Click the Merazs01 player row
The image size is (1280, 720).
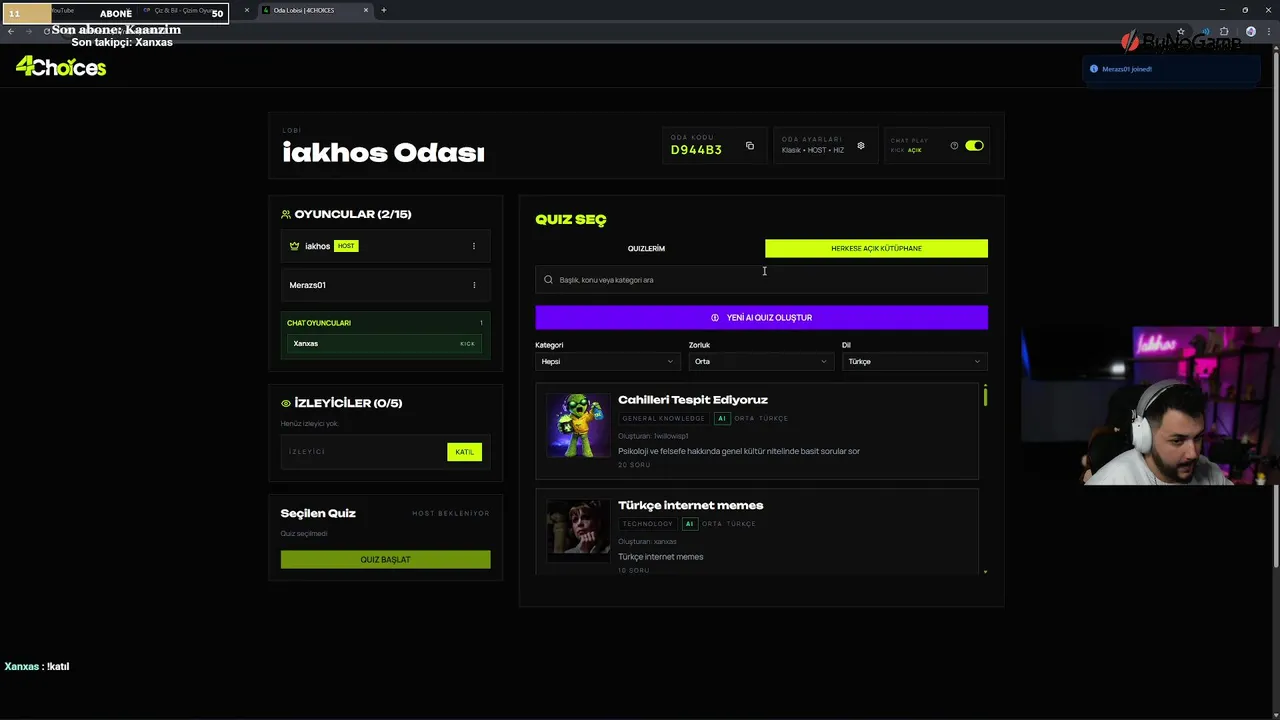point(385,285)
